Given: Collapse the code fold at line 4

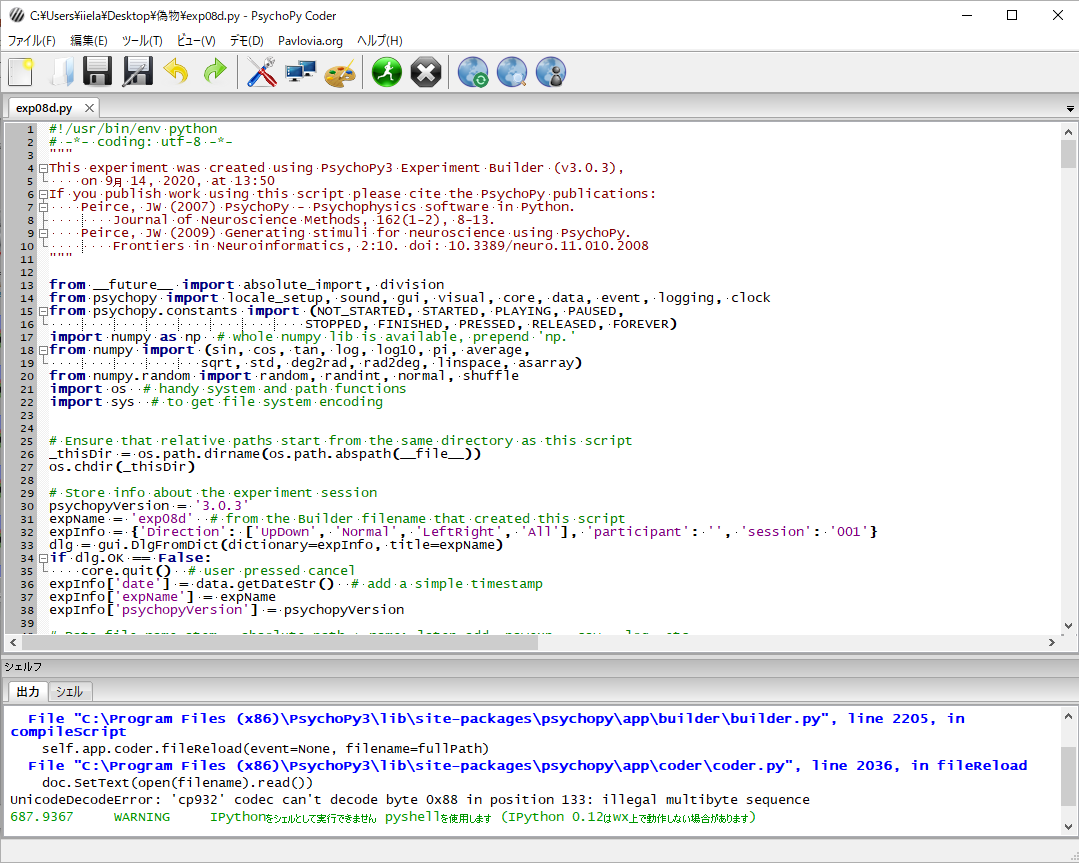Looking at the screenshot, I should 44,168.
